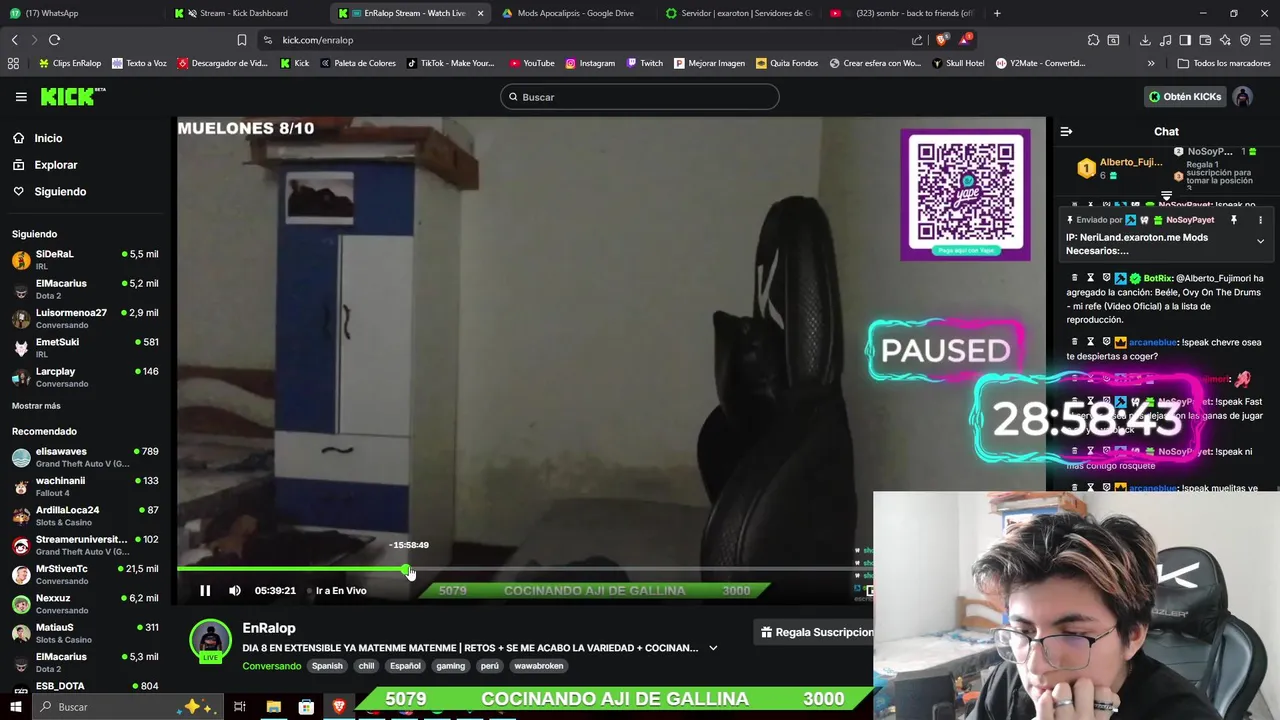
Task: Click Mostrar más in sidebar
Action: (x=36, y=406)
